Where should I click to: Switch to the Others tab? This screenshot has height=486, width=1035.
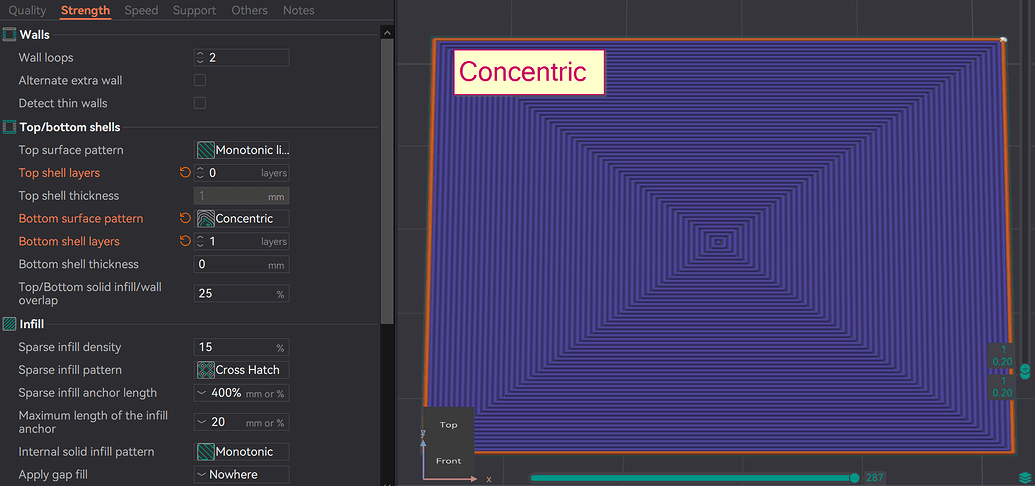tap(250, 11)
